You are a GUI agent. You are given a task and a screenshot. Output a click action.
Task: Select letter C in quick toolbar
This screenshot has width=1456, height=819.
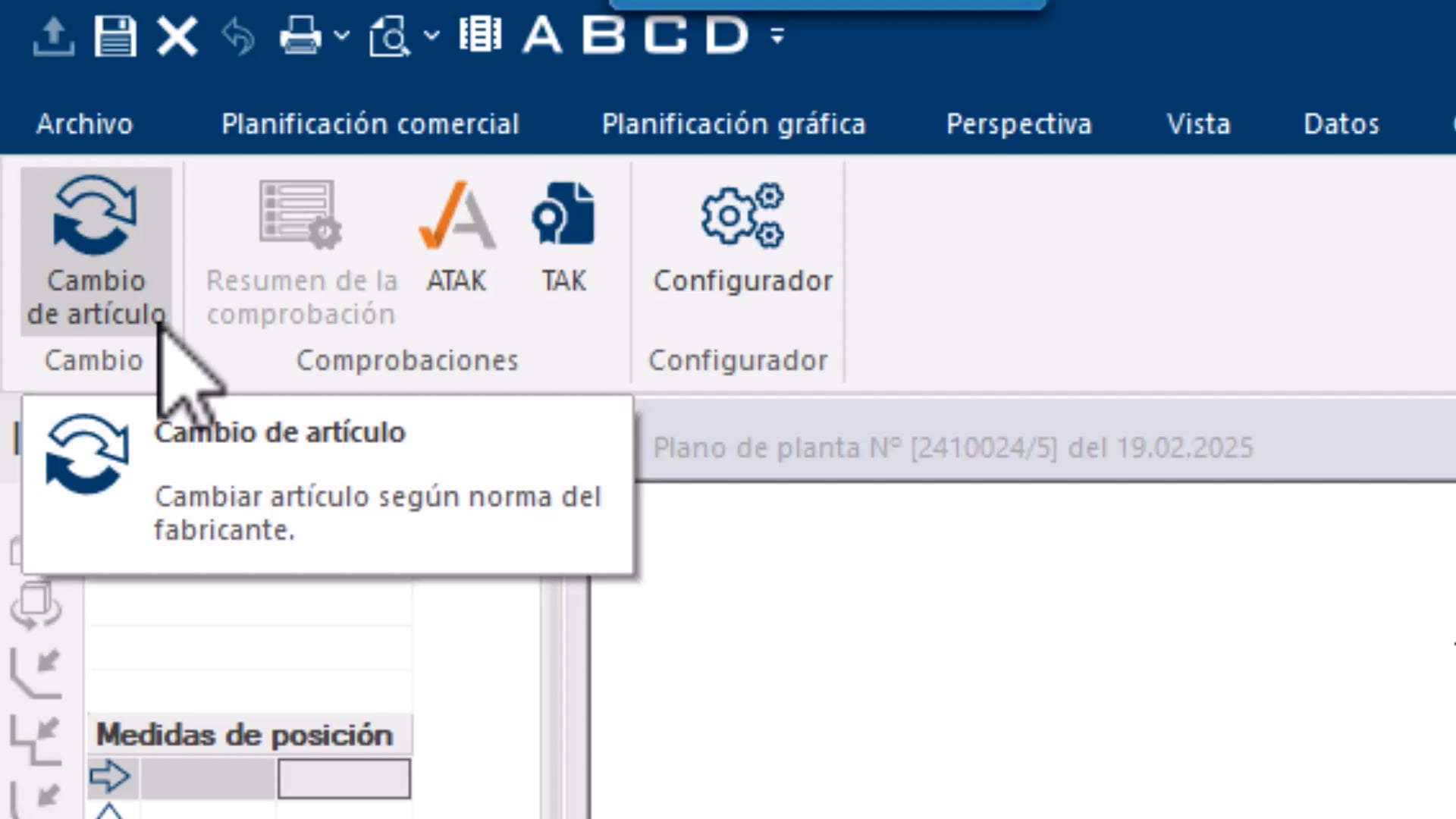coord(666,35)
